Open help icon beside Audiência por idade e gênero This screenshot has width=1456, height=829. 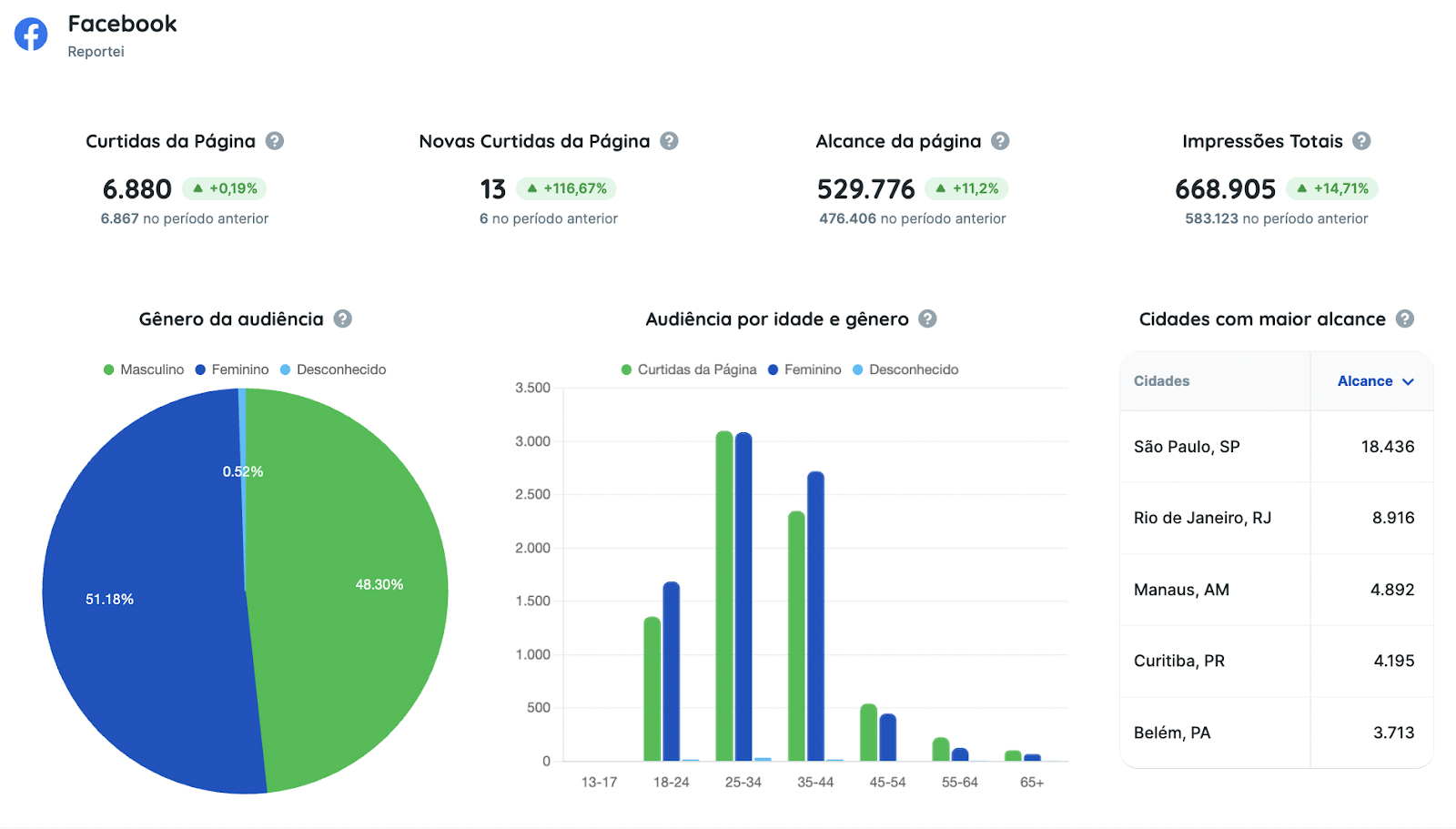click(x=927, y=318)
